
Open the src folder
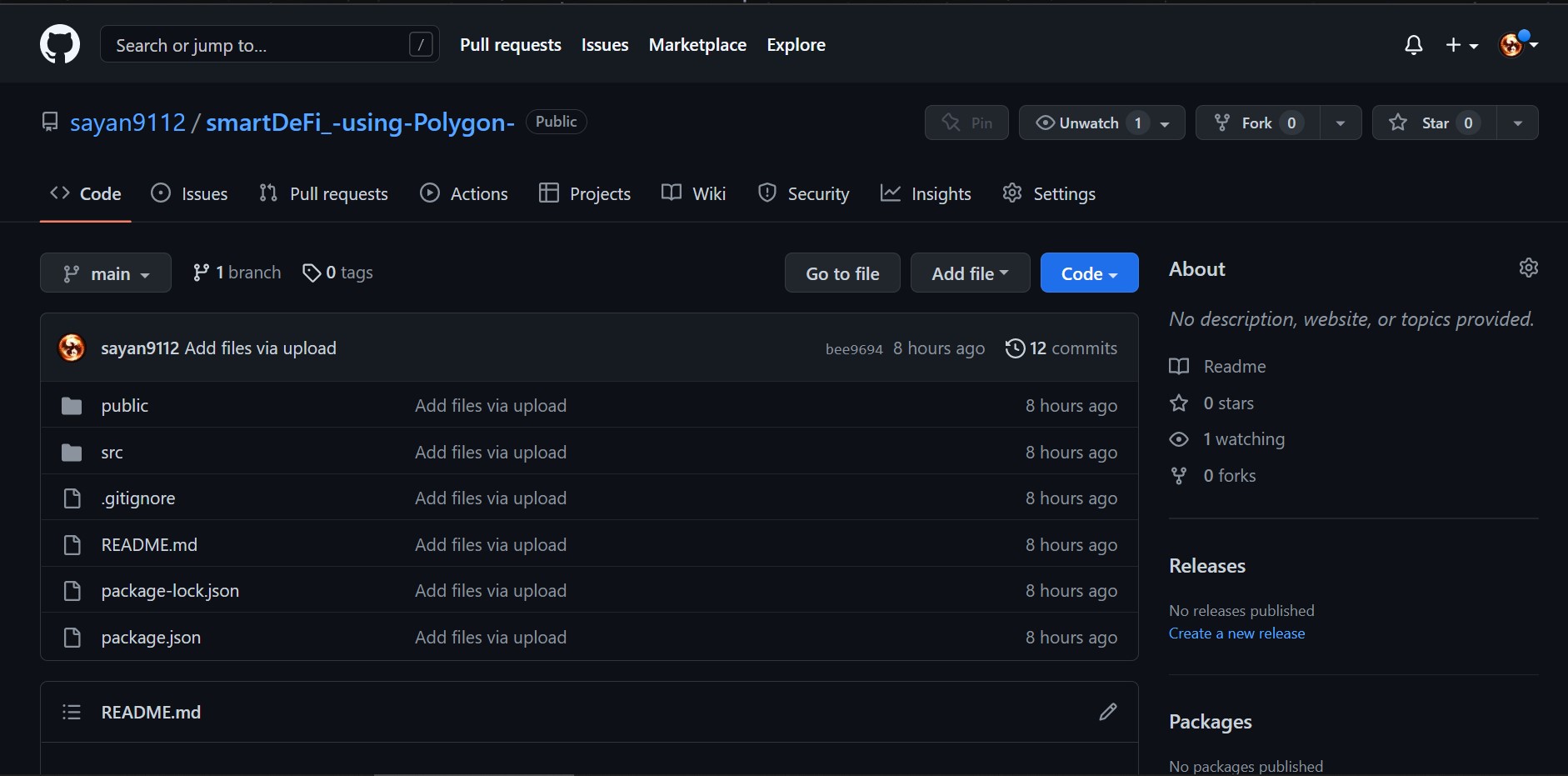(x=112, y=453)
